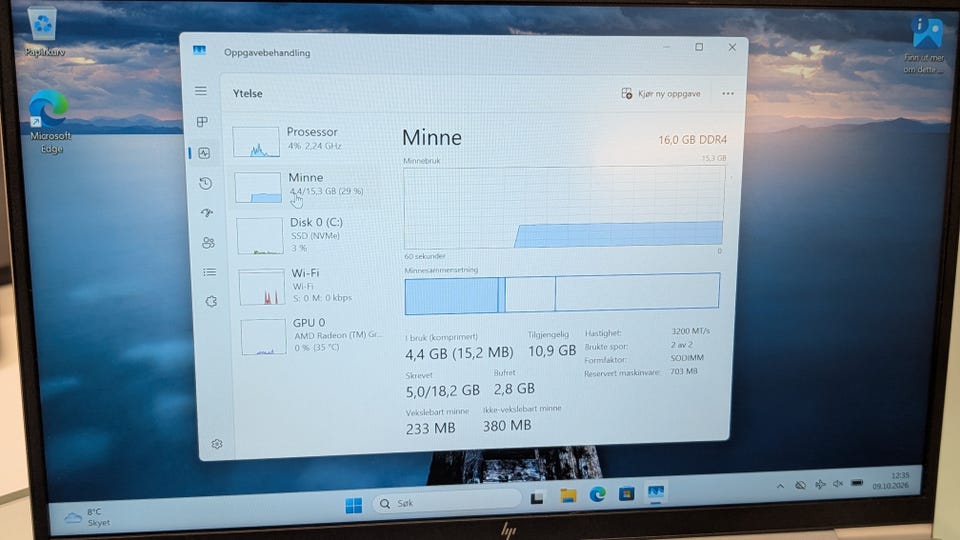Open the weather widget showing 8°C
The image size is (960, 540).
(87, 517)
